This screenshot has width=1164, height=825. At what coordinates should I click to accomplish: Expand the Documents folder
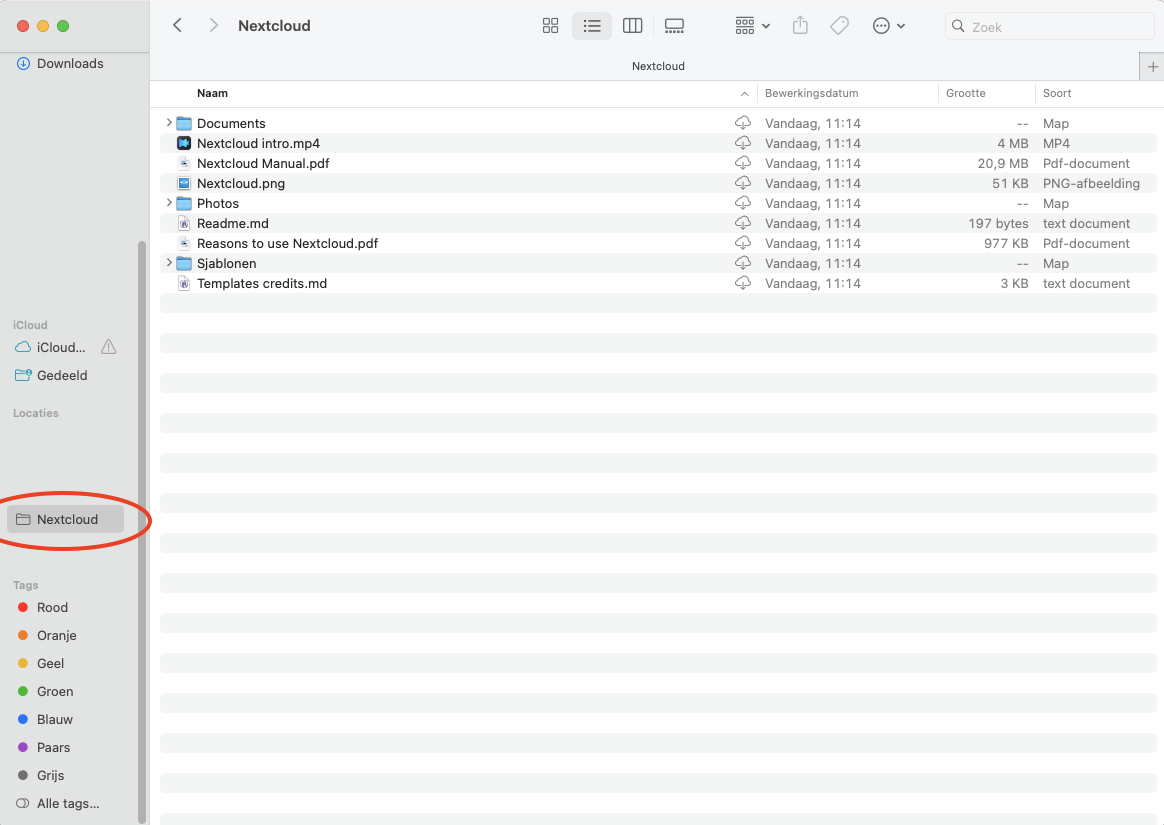pyautogui.click(x=169, y=123)
